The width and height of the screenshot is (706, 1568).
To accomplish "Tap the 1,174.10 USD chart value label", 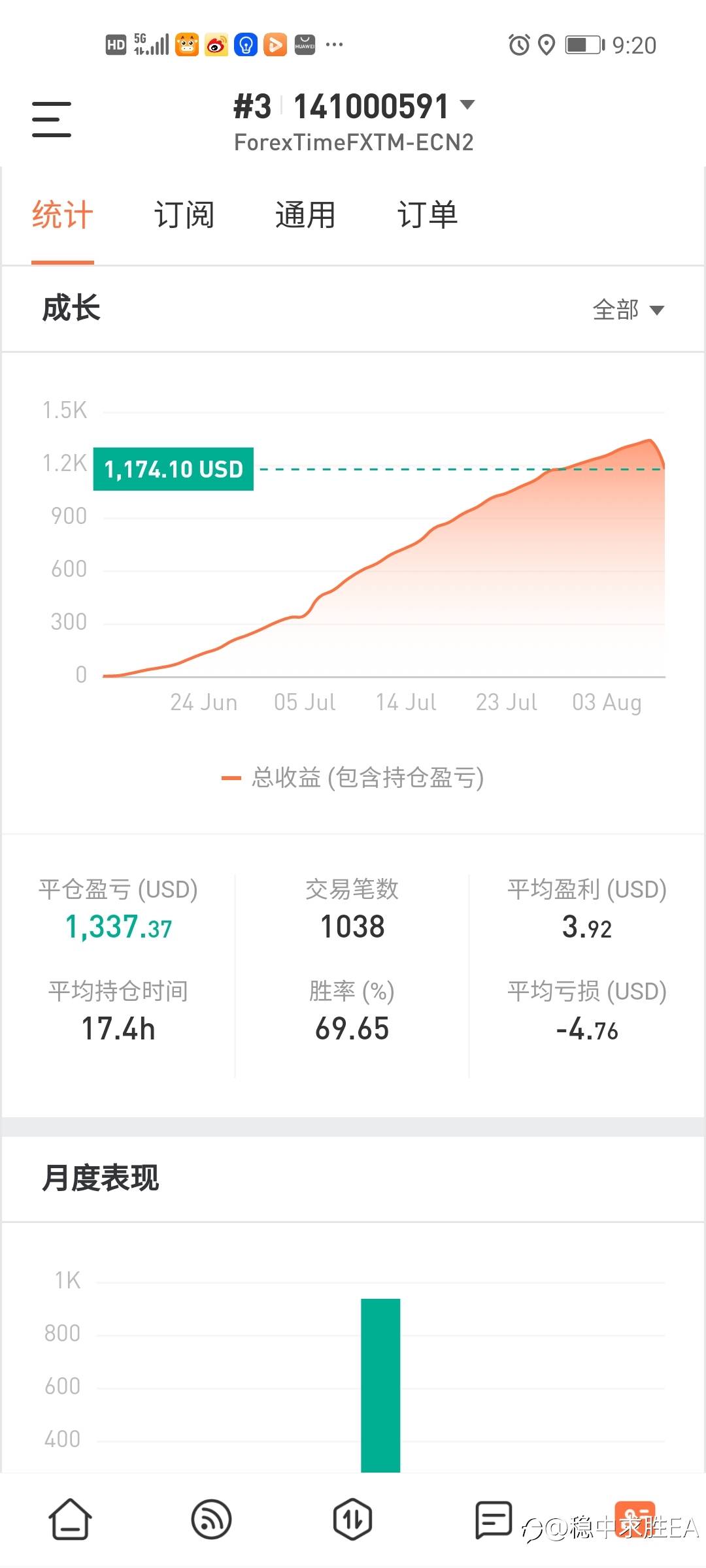I will 173,469.
